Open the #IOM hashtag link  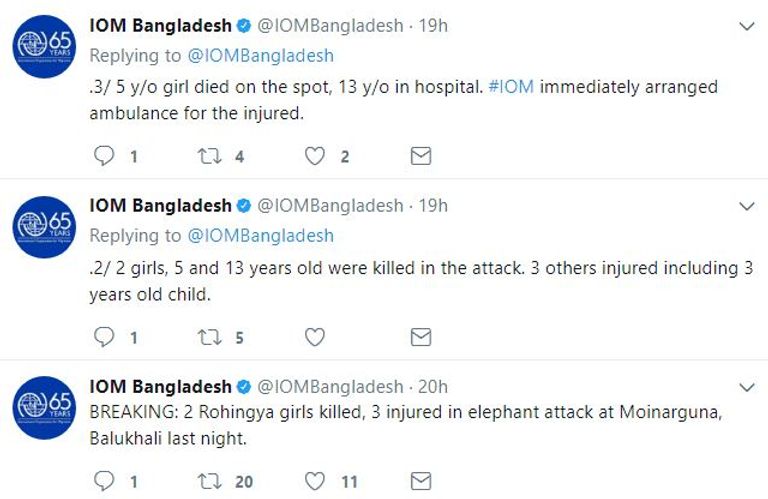510,87
